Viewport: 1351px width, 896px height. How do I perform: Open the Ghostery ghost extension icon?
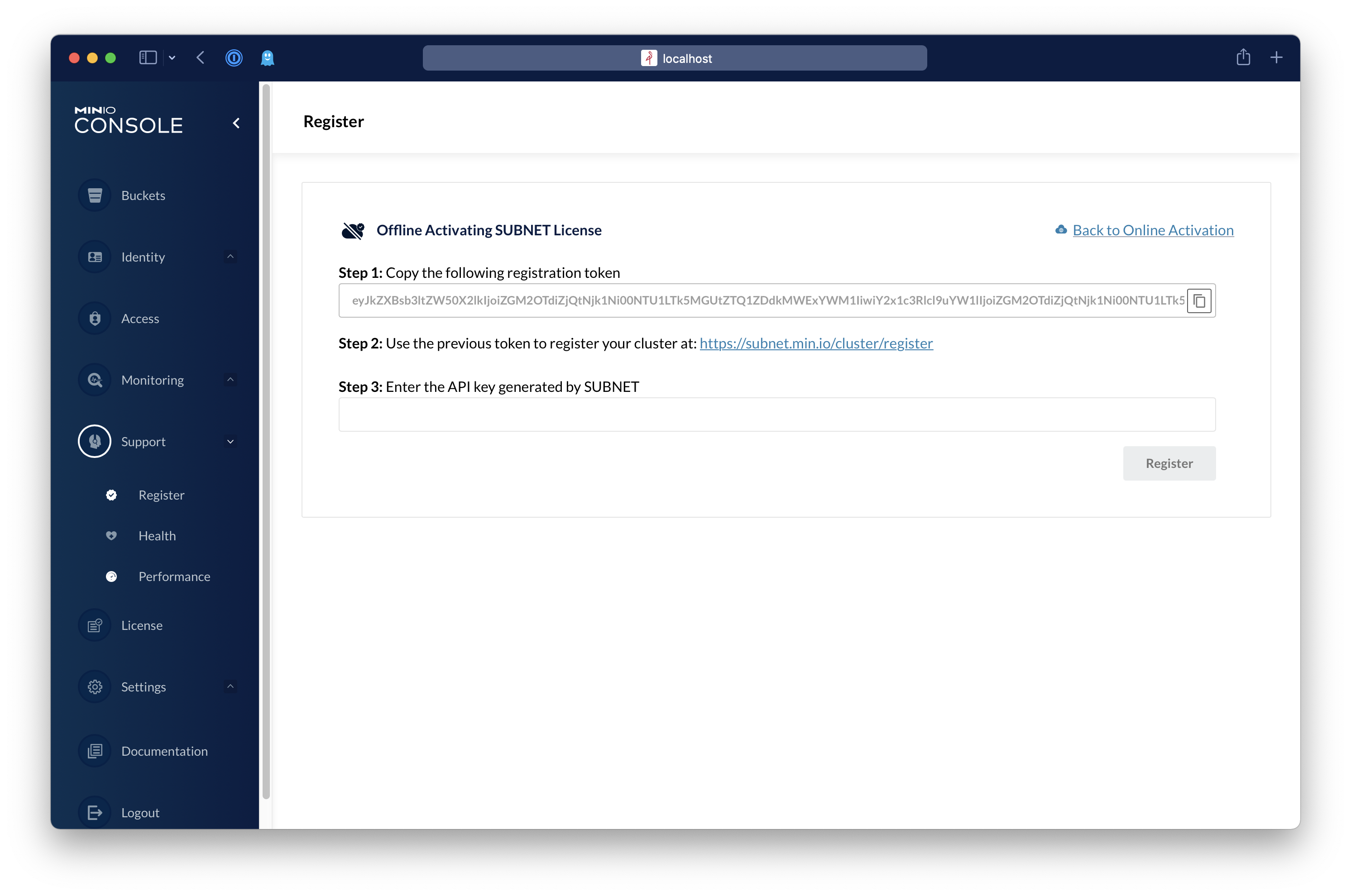tap(268, 58)
